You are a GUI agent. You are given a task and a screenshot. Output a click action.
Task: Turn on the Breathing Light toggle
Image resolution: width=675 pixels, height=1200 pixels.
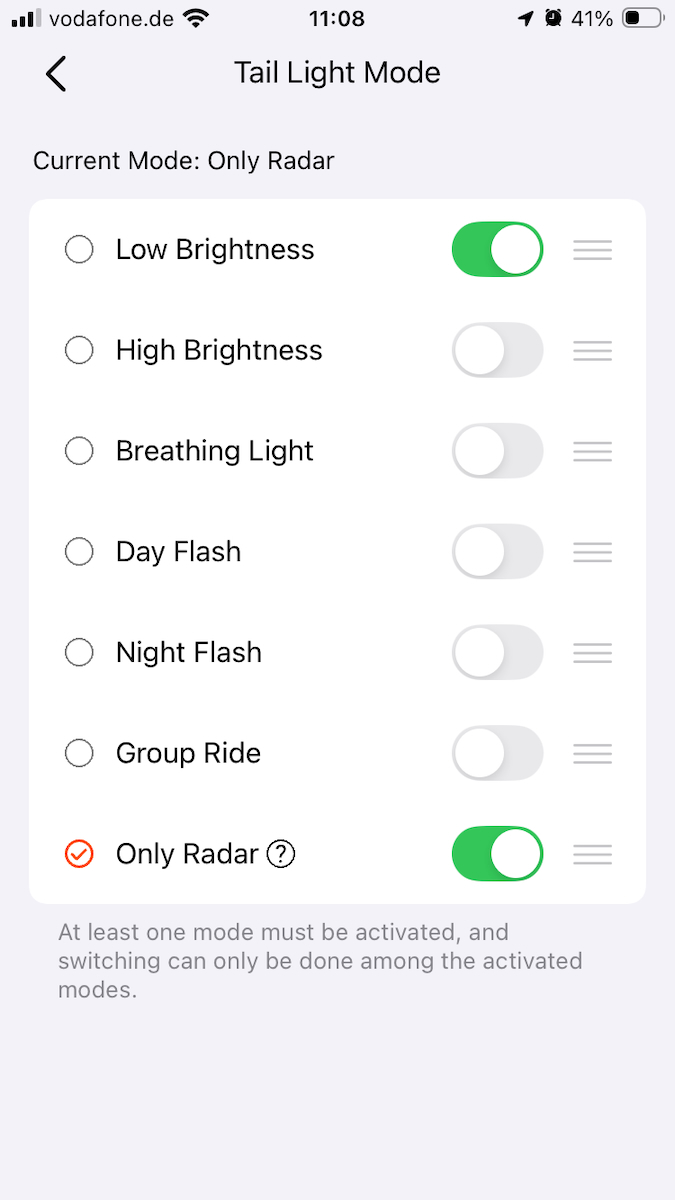pyautogui.click(x=498, y=451)
